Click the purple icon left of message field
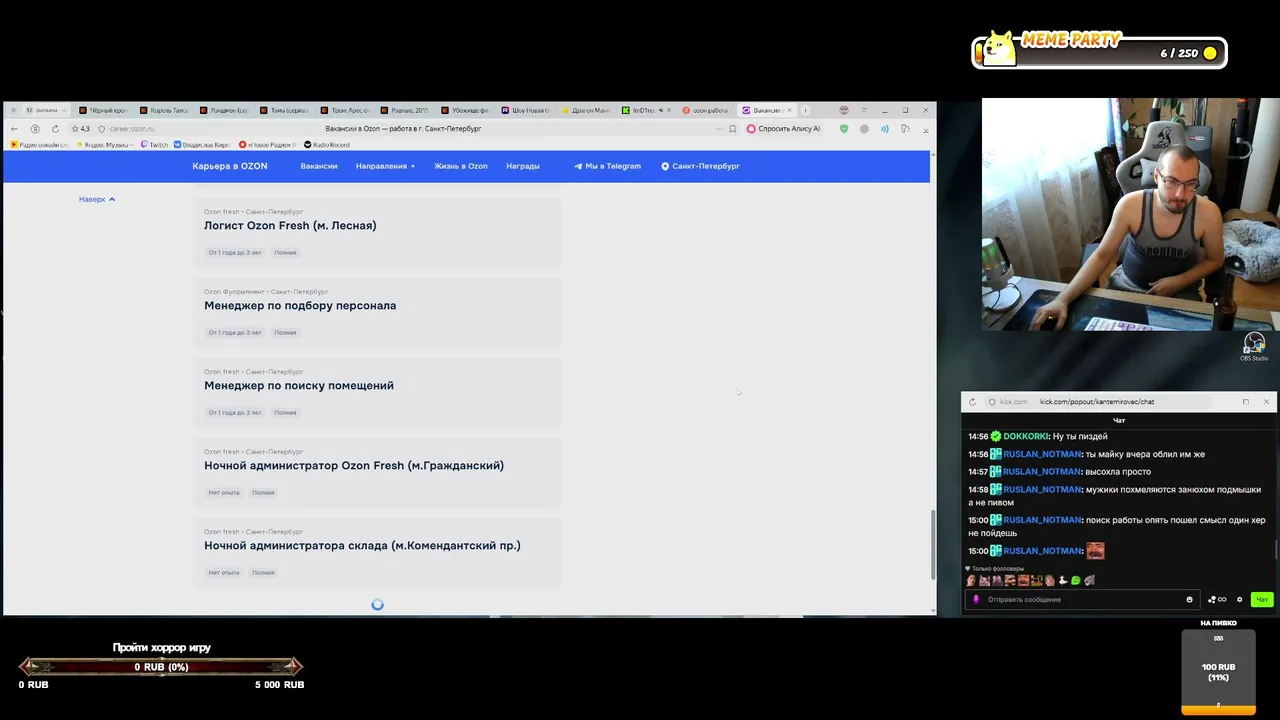1280x720 pixels. pos(976,600)
